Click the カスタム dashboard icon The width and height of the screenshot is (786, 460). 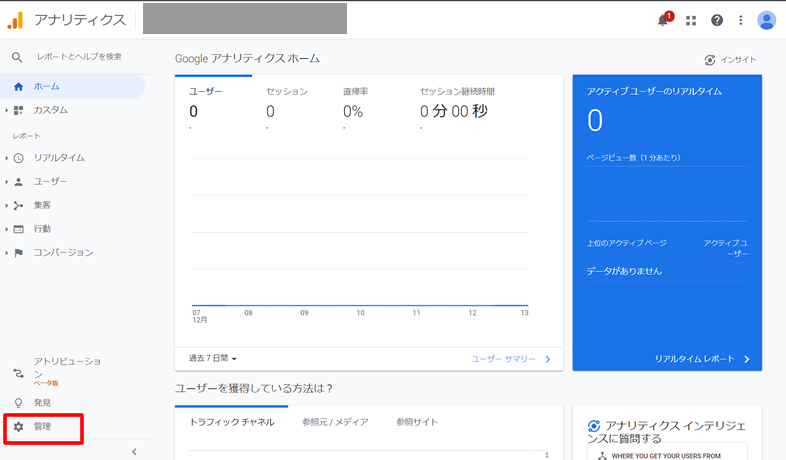(x=19, y=110)
